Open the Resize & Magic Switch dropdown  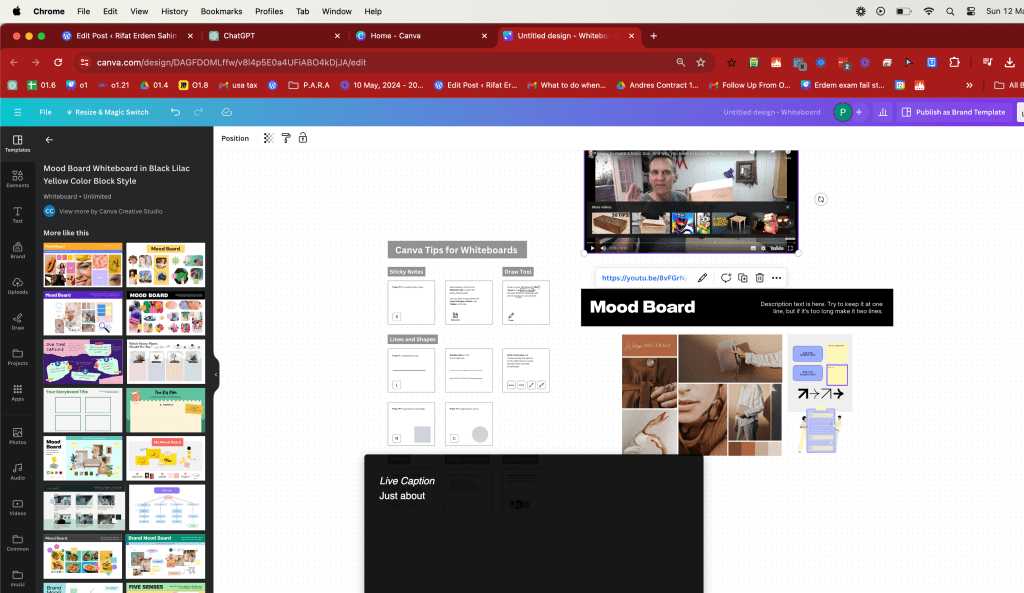point(108,112)
